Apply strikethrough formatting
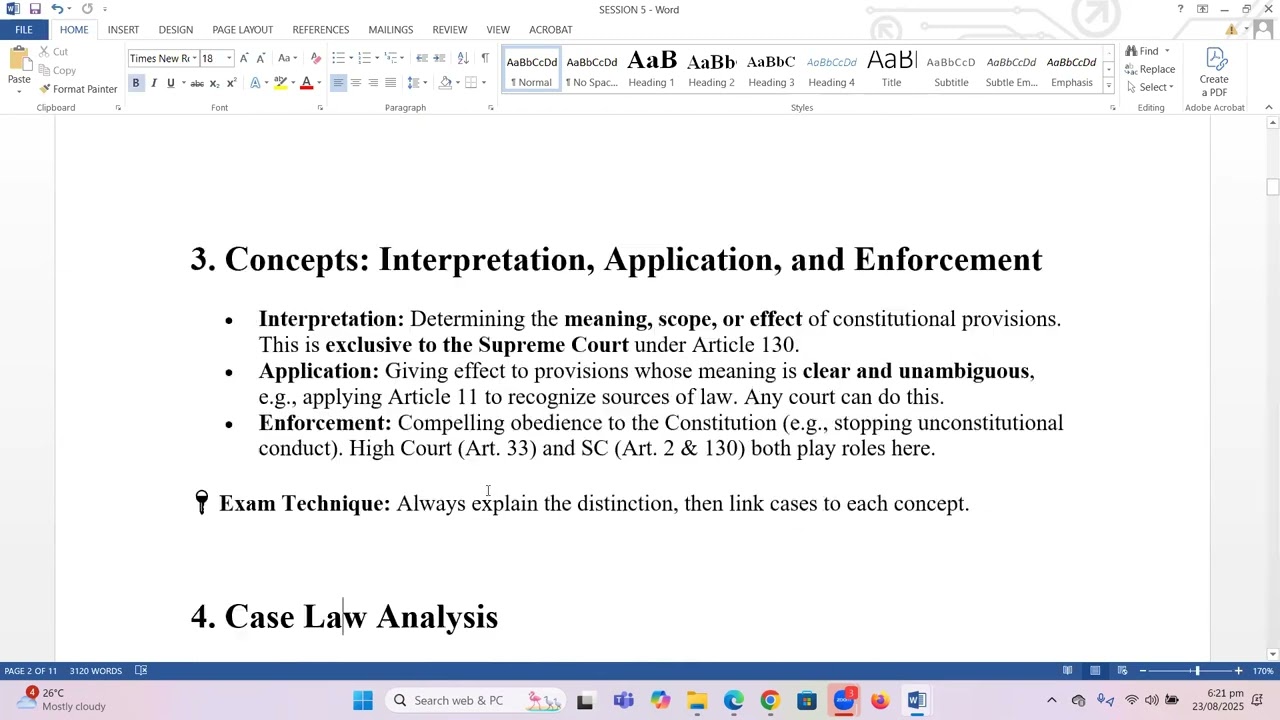 tap(197, 83)
